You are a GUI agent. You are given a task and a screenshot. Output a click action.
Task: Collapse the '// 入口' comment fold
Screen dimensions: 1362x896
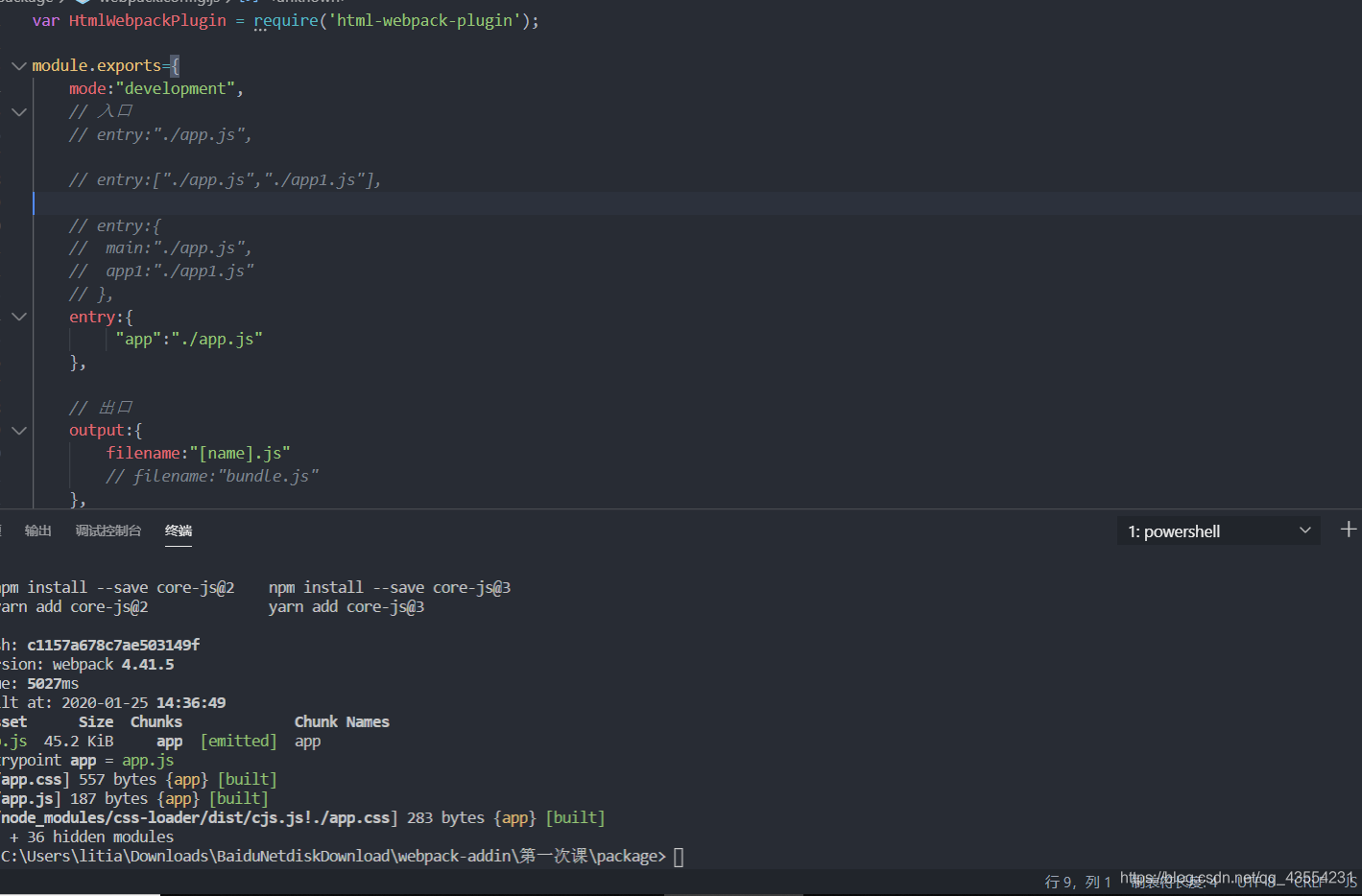[18, 112]
